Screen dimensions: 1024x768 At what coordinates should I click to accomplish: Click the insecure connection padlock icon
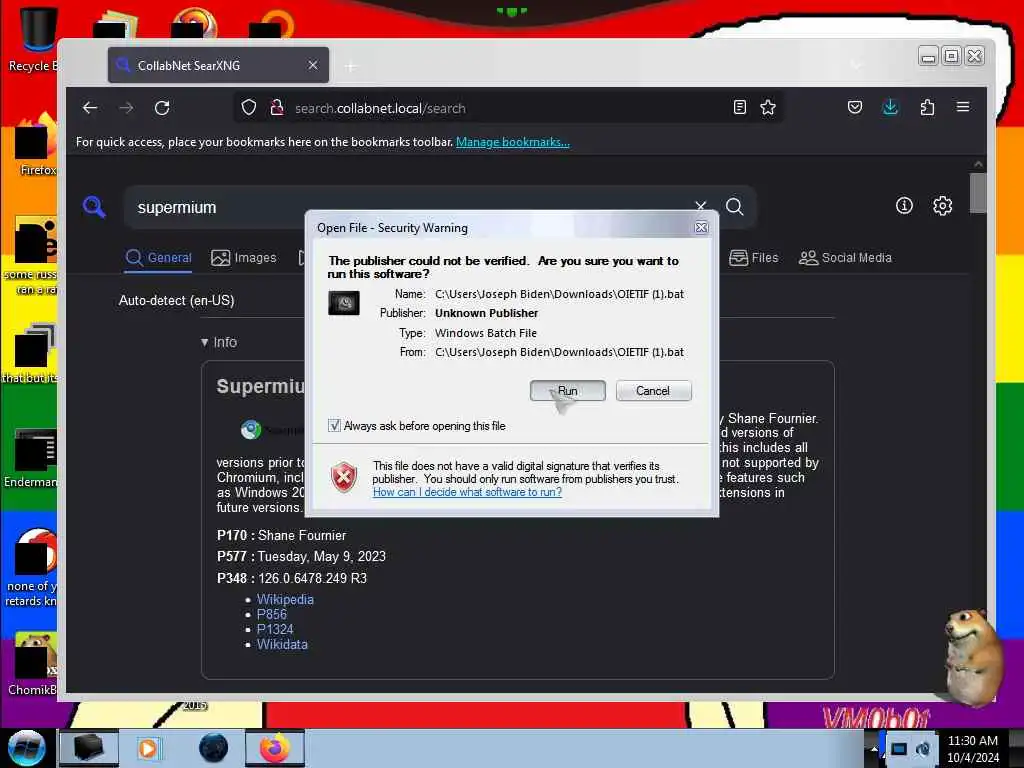(277, 107)
